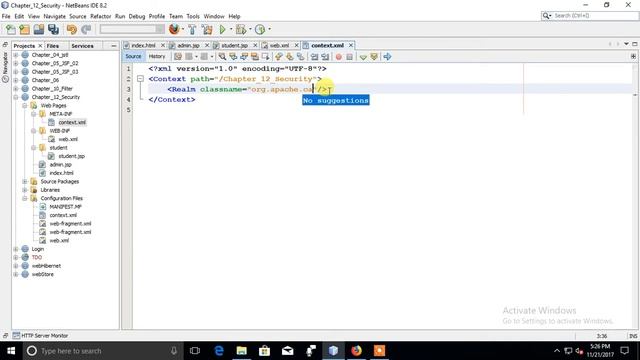Toggle Bookmark in editor toolbar
640x360 pixels.
[301, 57]
